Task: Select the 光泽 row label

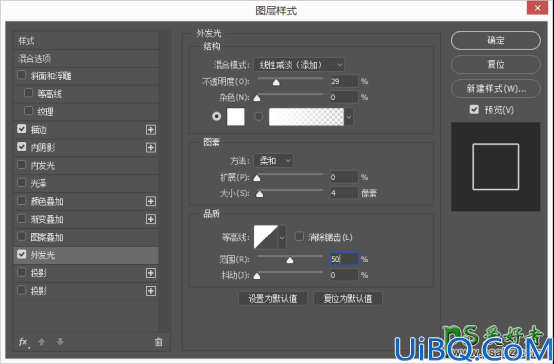Action: coord(38,183)
